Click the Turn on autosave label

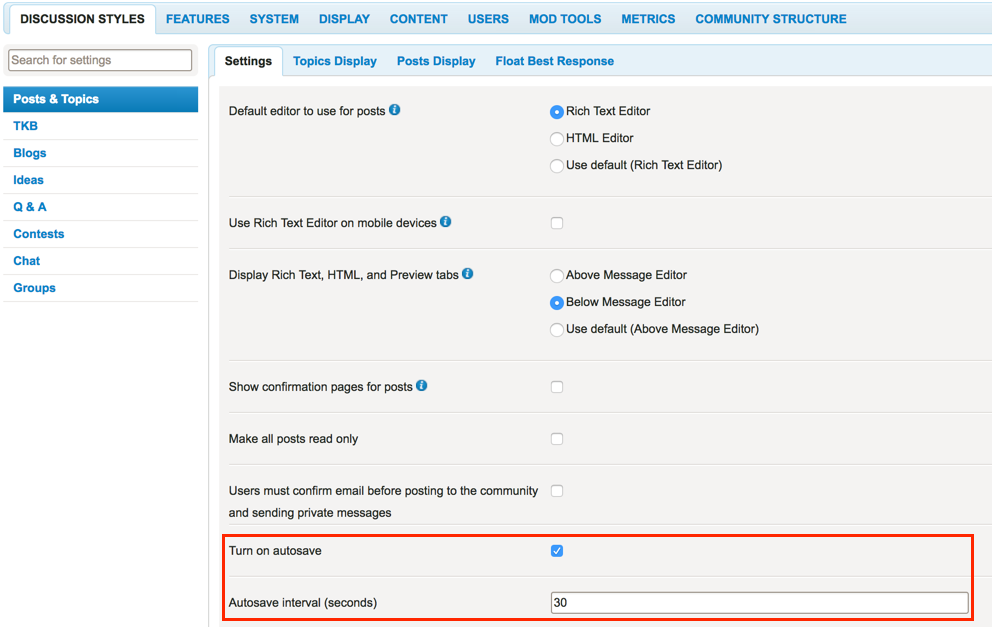(275, 551)
